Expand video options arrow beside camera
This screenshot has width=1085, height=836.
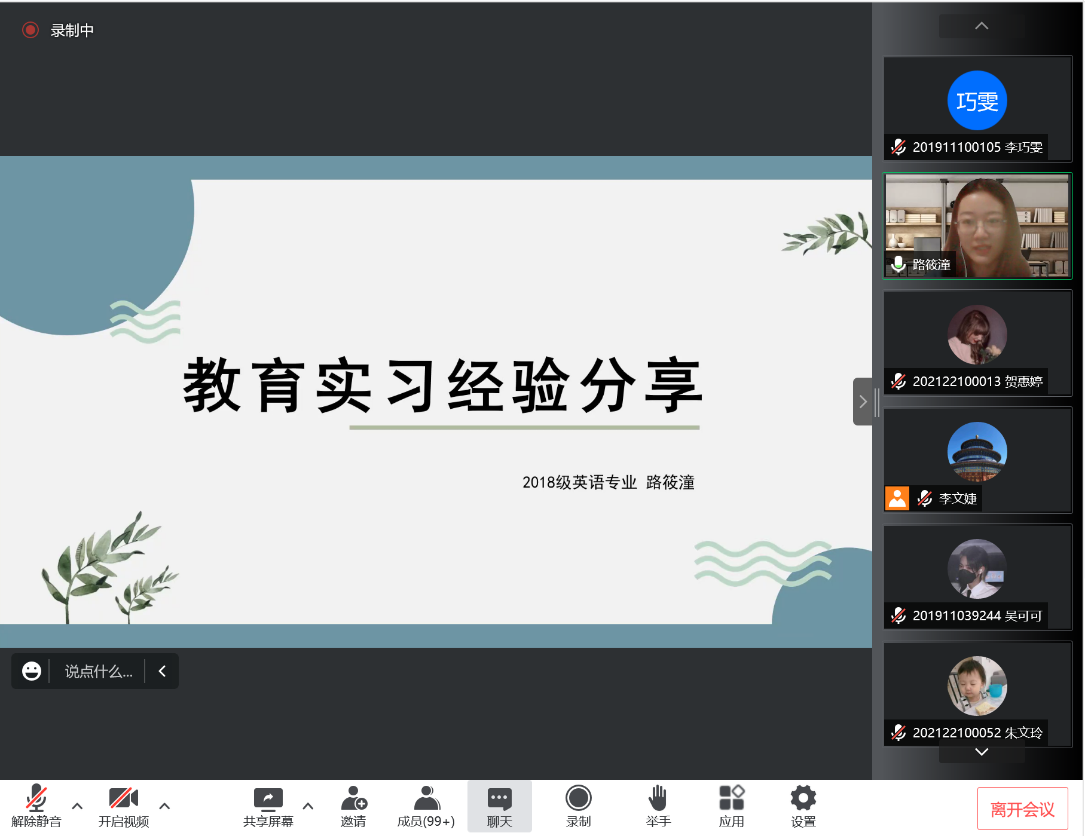pyautogui.click(x=164, y=806)
